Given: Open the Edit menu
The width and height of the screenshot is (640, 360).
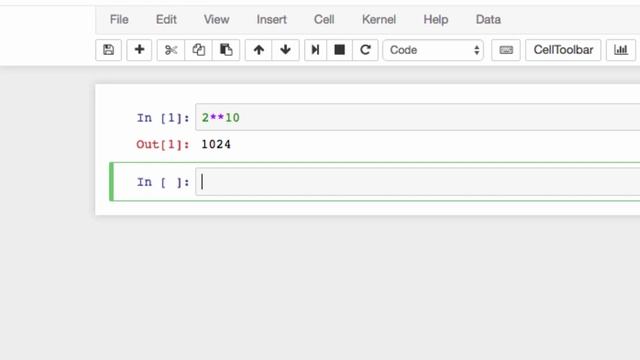Looking at the screenshot, I should [166, 19].
